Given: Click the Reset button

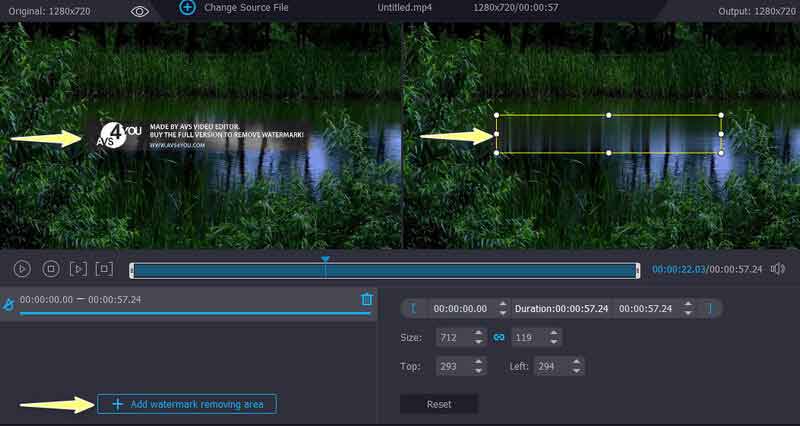Looking at the screenshot, I should point(438,404).
